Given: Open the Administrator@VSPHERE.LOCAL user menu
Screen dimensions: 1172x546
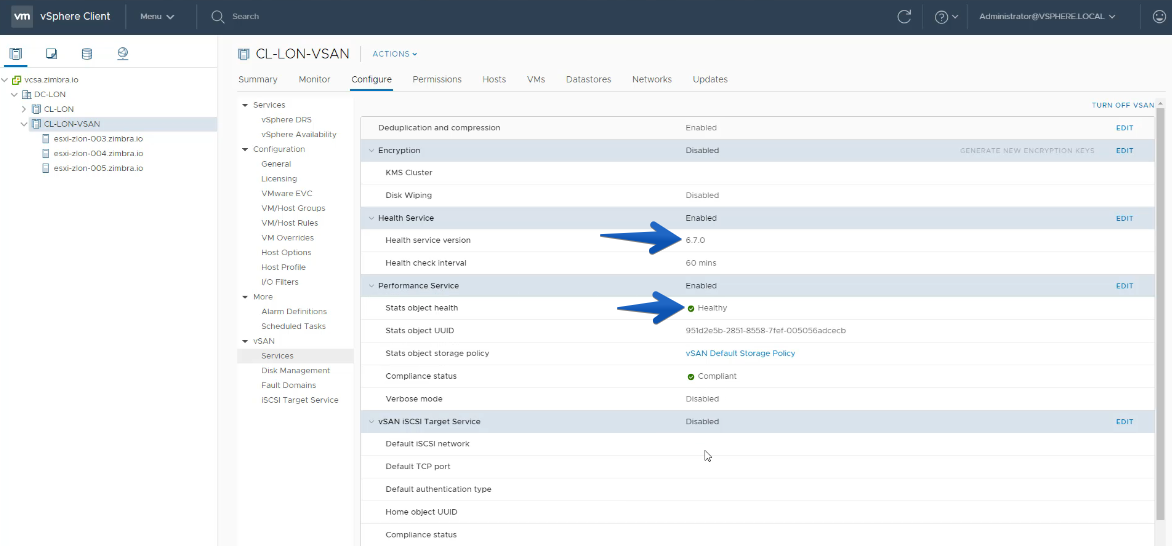Looking at the screenshot, I should pyautogui.click(x=1047, y=16).
